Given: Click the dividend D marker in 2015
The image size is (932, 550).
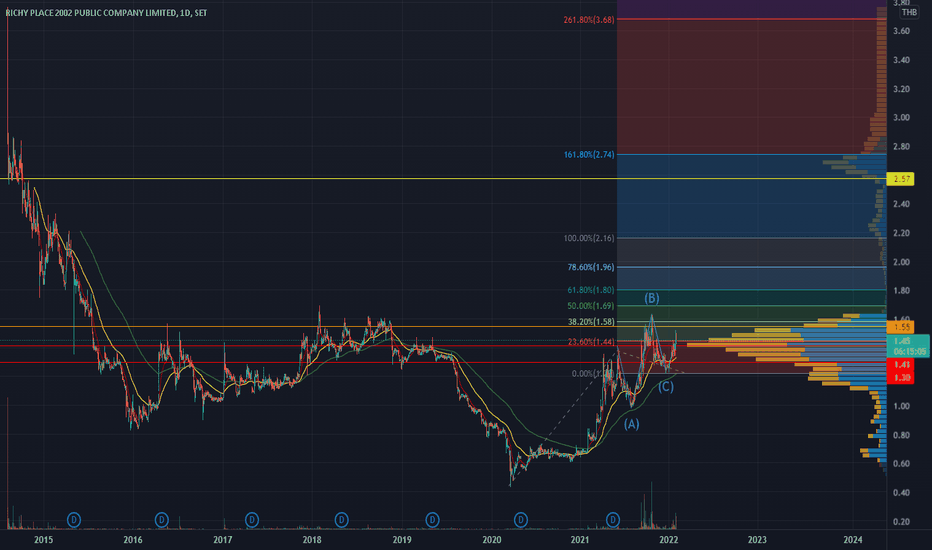Looking at the screenshot, I should click(x=74, y=520).
